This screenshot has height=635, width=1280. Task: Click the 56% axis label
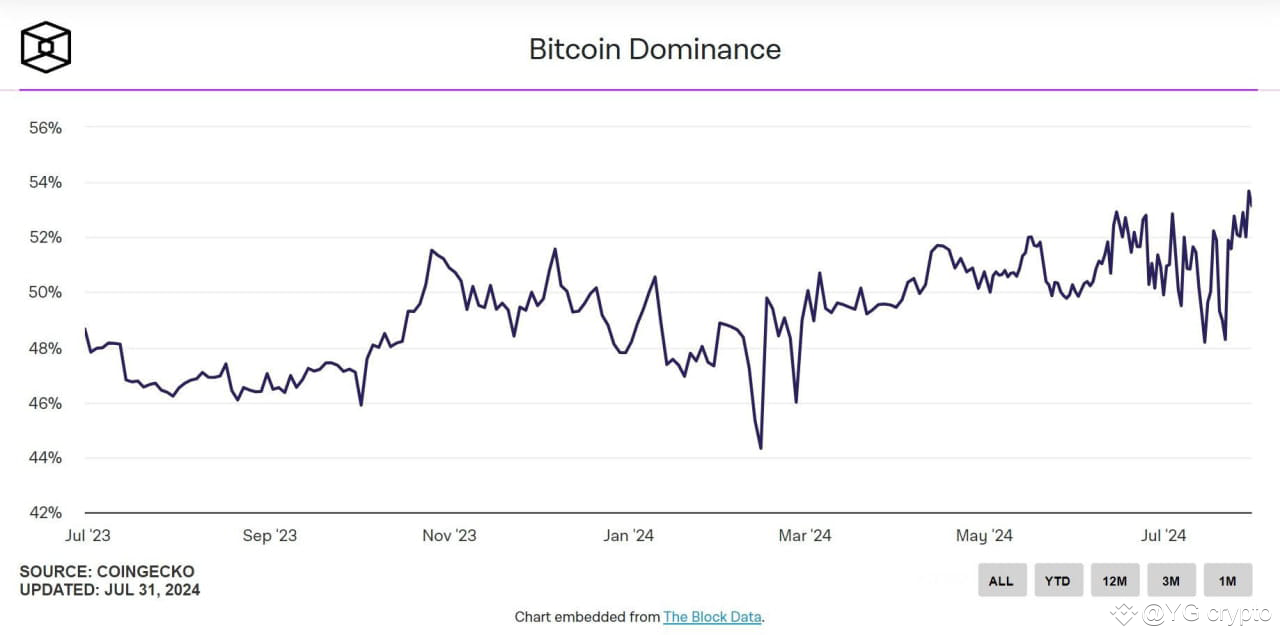click(x=44, y=128)
